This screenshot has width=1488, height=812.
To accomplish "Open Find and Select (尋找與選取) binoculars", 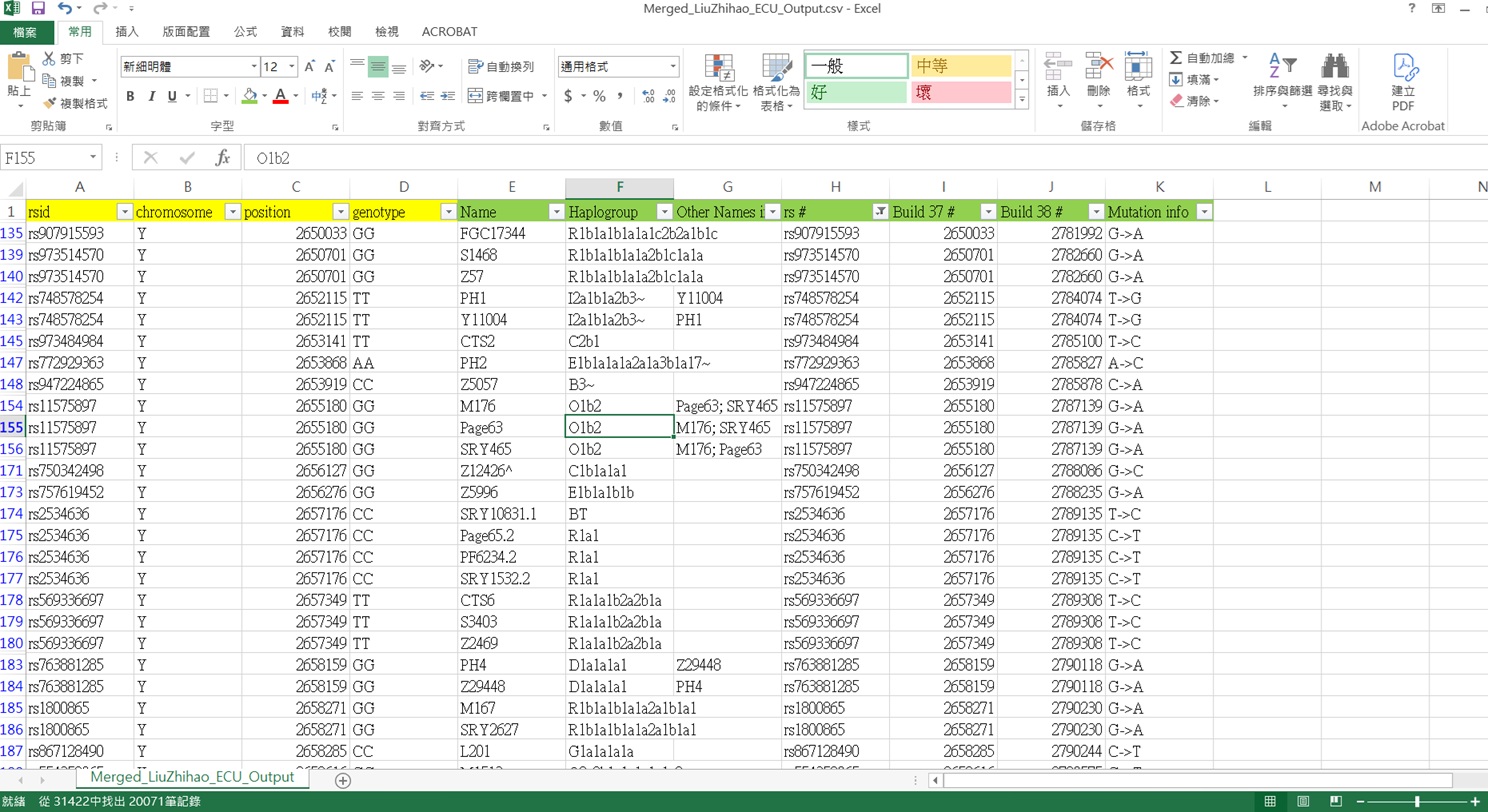I will [1335, 83].
